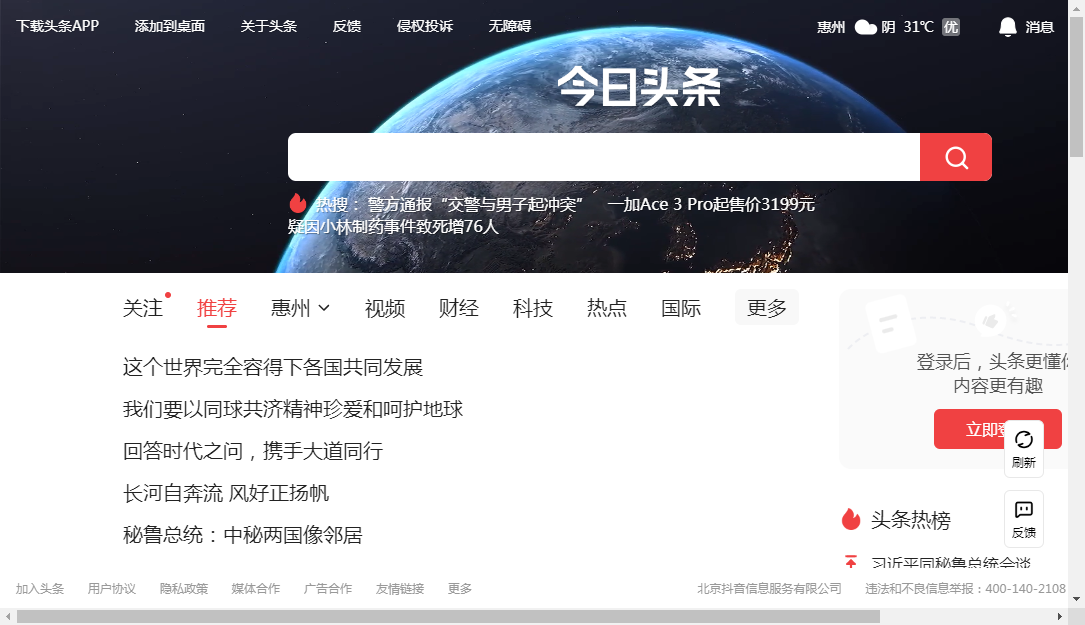Click the 优 air quality badge
This screenshot has width=1085, height=625.
pyautogui.click(x=951, y=27)
